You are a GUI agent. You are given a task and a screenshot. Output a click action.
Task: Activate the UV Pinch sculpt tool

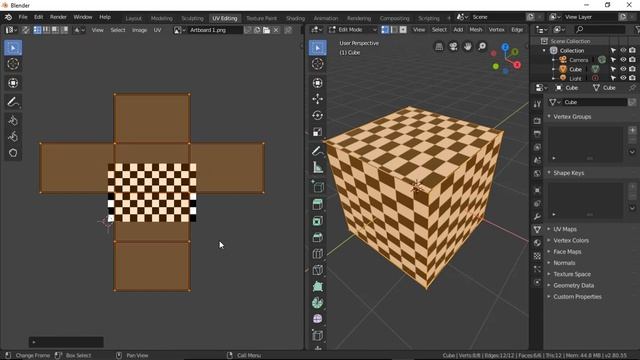(x=13, y=153)
